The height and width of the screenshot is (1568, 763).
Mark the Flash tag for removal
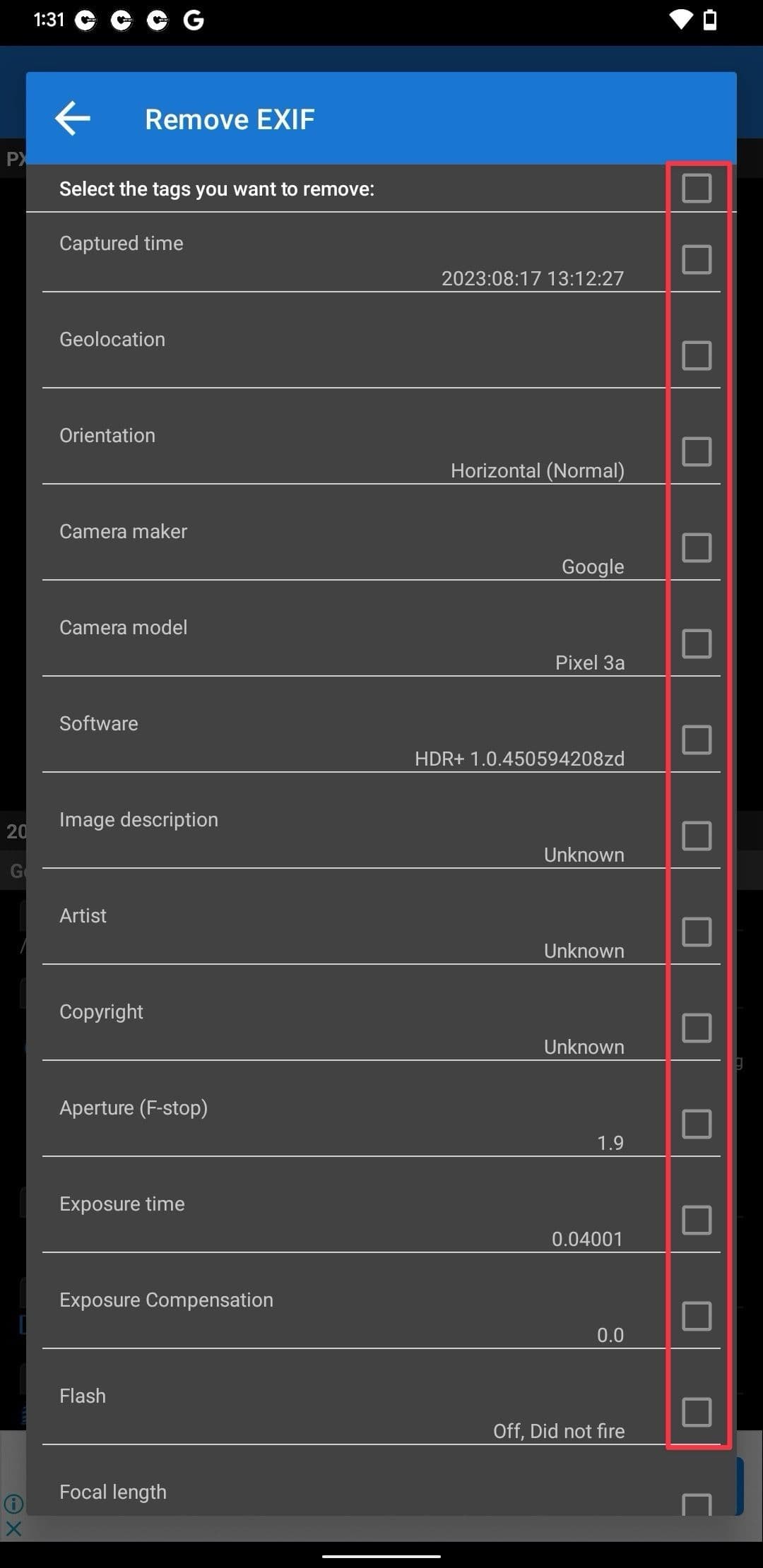point(697,1412)
